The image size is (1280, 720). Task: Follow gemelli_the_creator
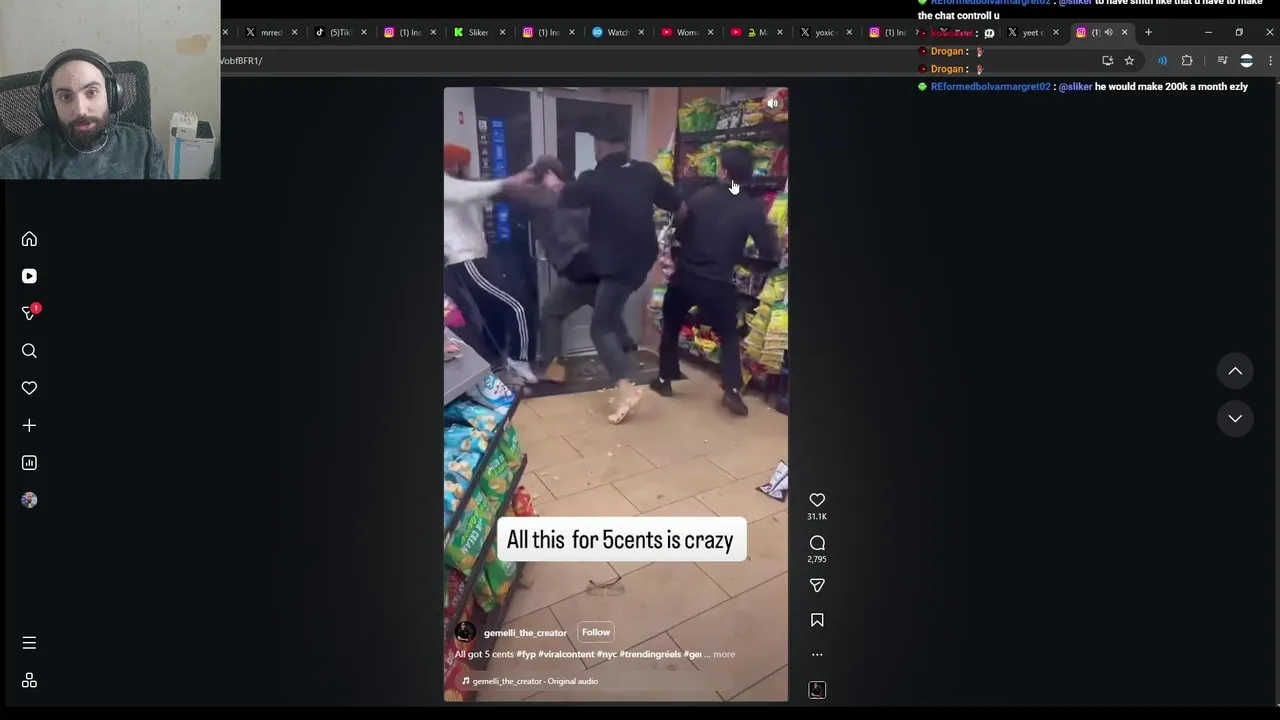(596, 632)
